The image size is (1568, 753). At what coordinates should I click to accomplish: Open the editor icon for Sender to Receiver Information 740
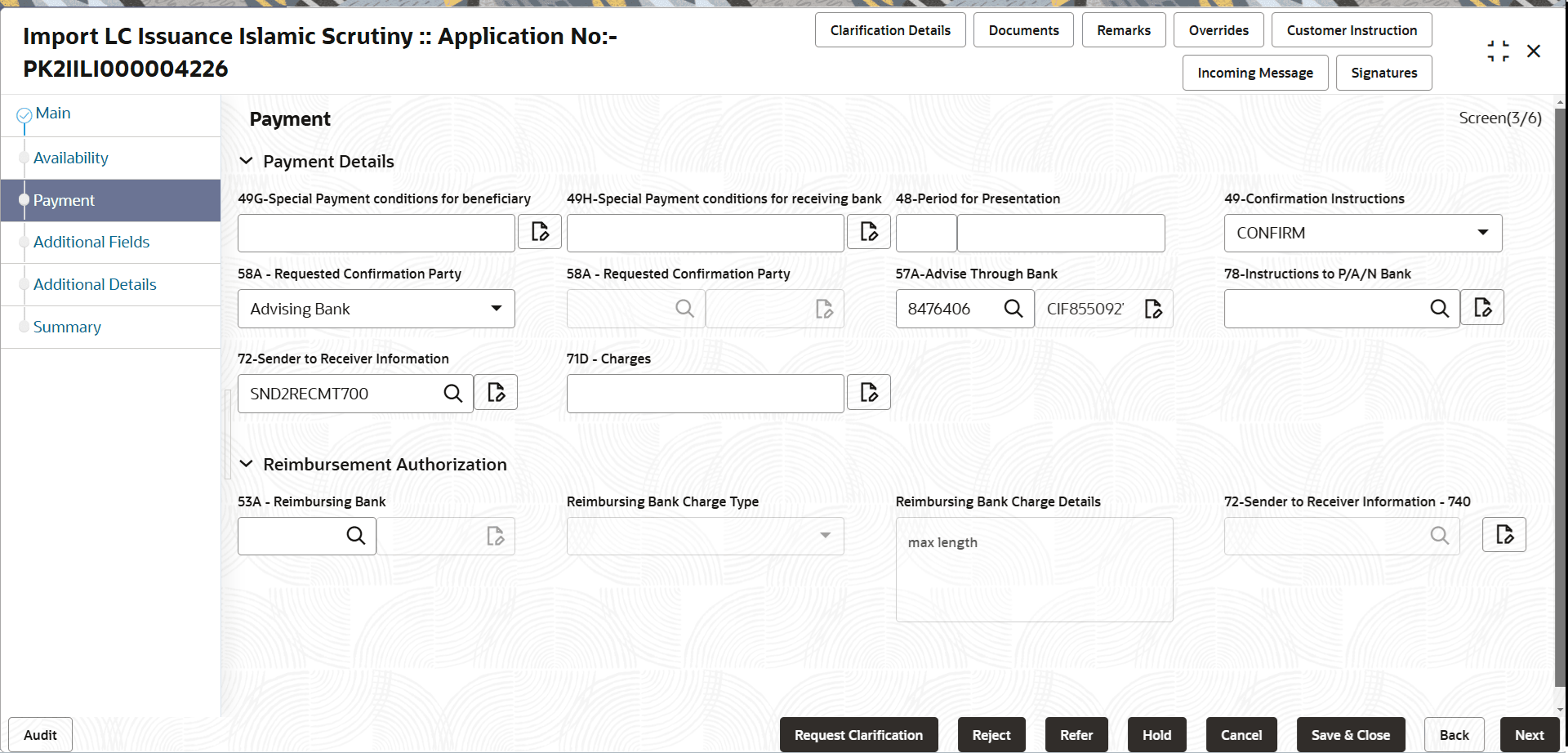coord(1503,534)
